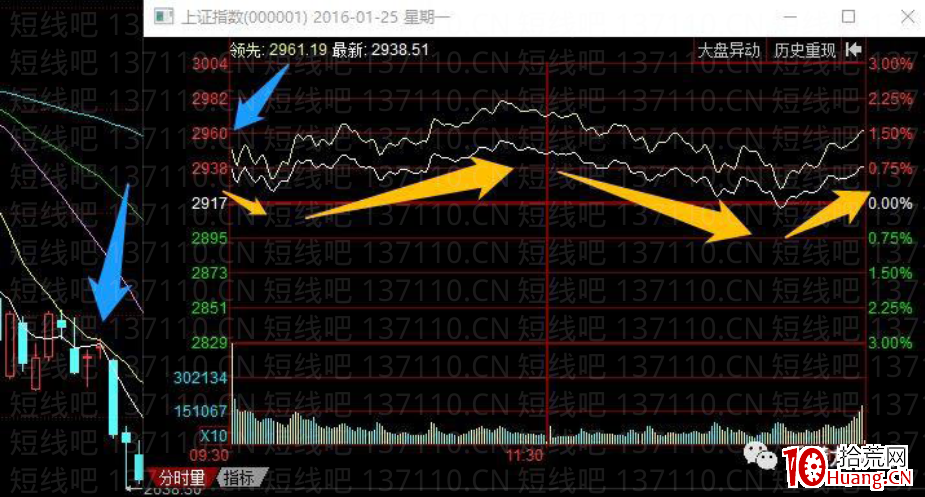Click the 151067 volume axis label

[201, 411]
